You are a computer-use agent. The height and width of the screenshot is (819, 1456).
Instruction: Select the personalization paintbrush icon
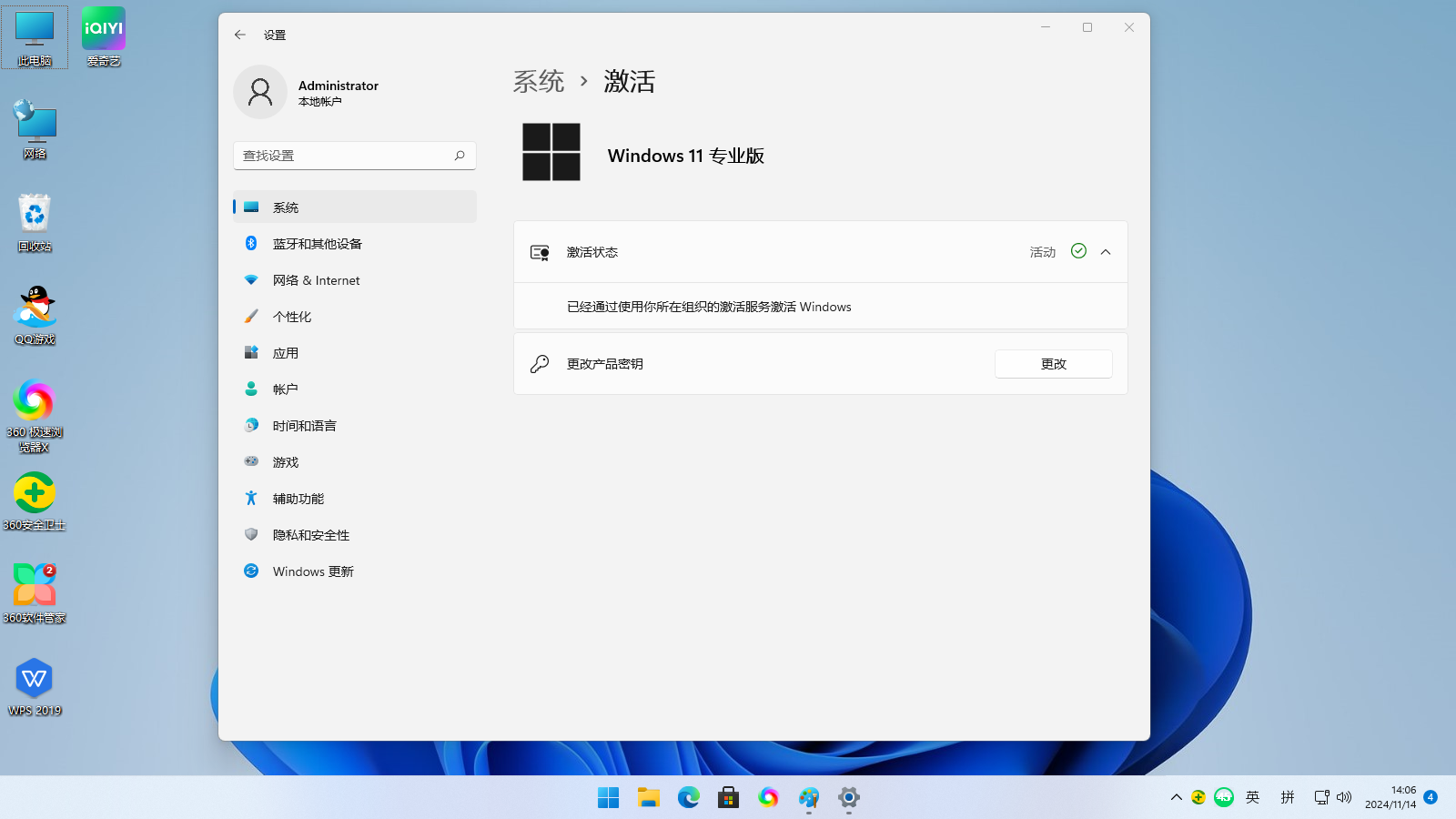click(x=251, y=316)
